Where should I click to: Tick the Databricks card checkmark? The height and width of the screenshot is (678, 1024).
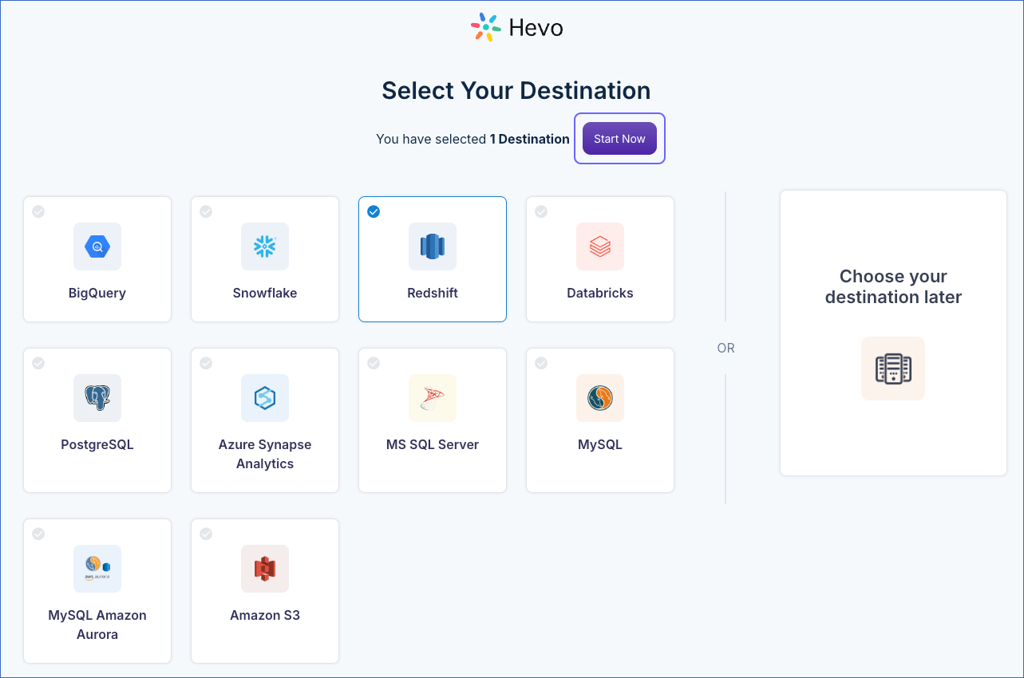coord(541,212)
